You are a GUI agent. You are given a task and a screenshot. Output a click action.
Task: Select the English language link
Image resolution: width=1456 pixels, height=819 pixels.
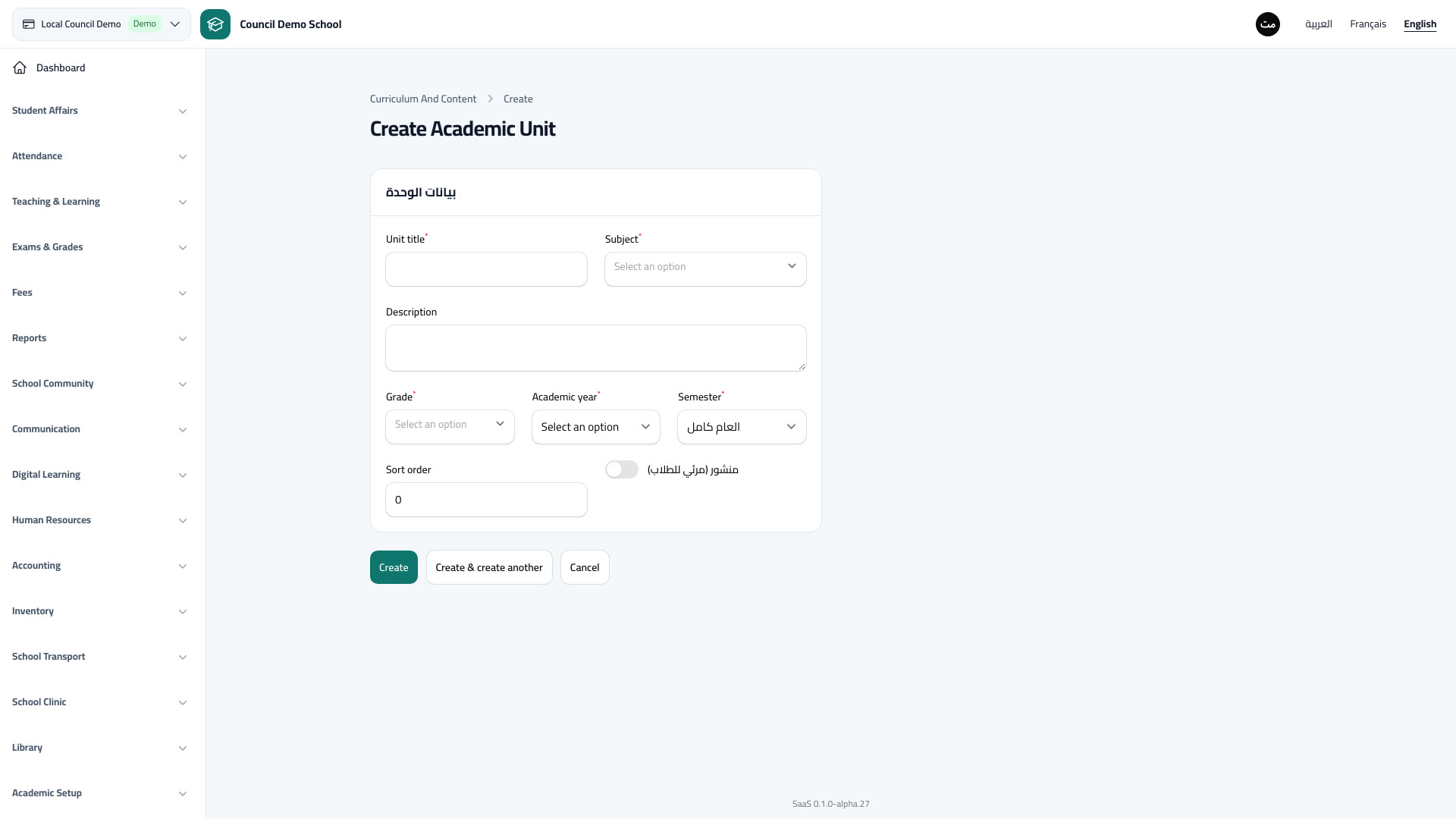click(x=1420, y=24)
